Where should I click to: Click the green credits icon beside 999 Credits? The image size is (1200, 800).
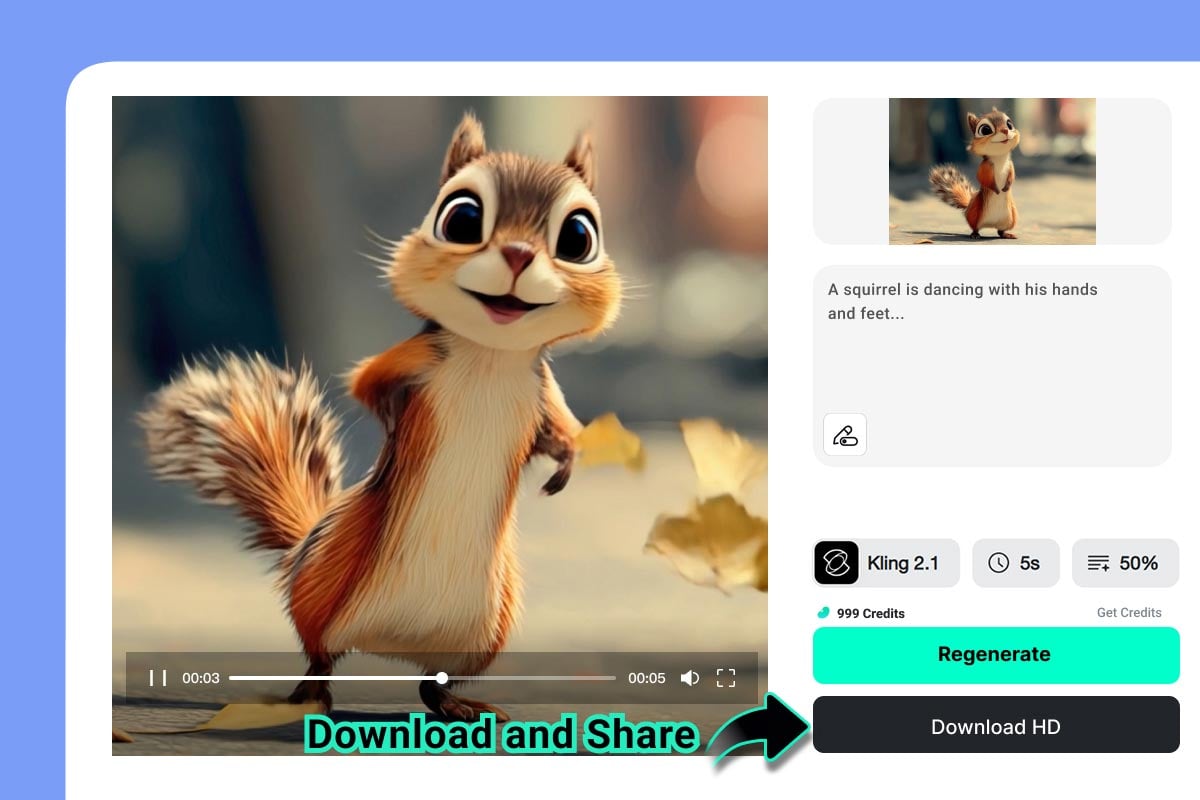(823, 613)
